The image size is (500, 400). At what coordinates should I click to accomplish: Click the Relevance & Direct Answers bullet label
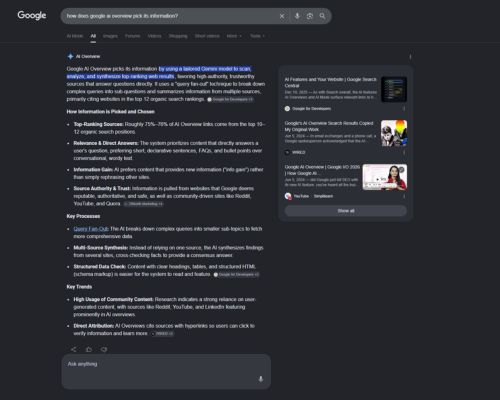pyautogui.click(x=106, y=143)
